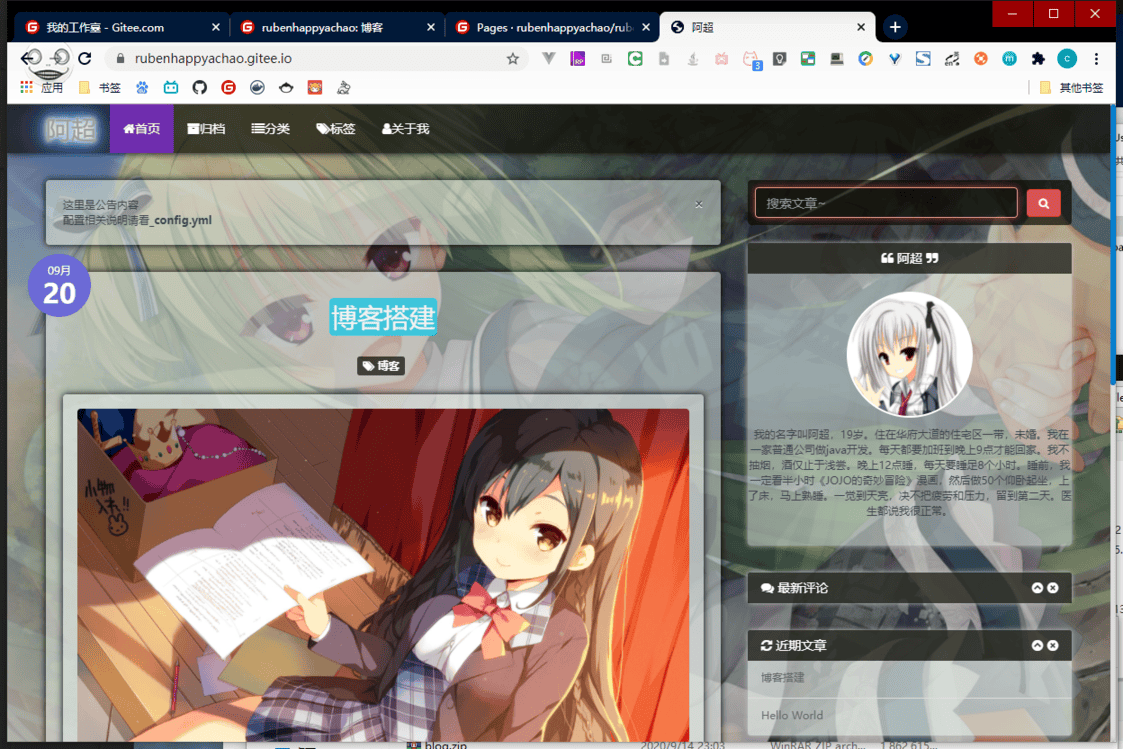1123x749 pixels.
Task: Open the Chrome extensions puzzle icon
Action: (x=1038, y=59)
